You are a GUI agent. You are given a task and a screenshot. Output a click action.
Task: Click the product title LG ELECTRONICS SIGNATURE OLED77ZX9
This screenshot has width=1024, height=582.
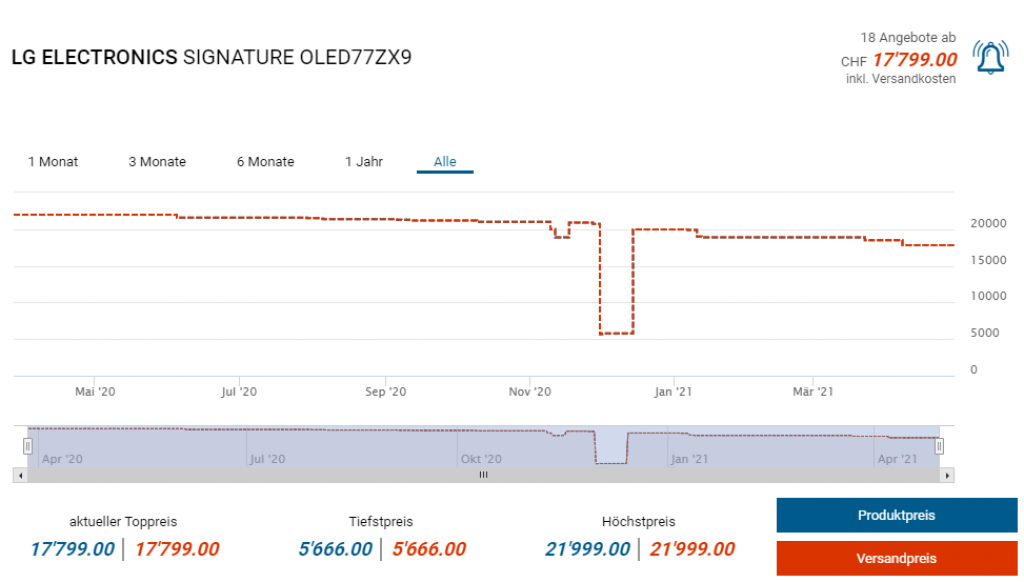pyautogui.click(x=212, y=57)
